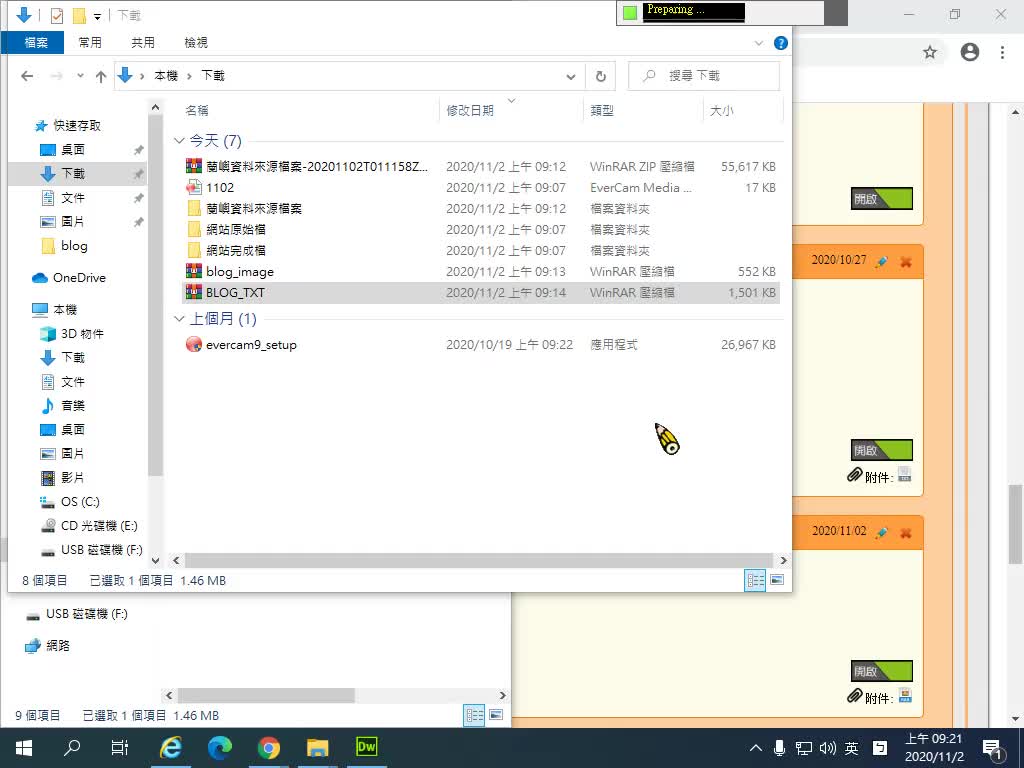This screenshot has width=1024, height=768.
Task: Switch front Explorer window to details view
Action: tap(756, 580)
